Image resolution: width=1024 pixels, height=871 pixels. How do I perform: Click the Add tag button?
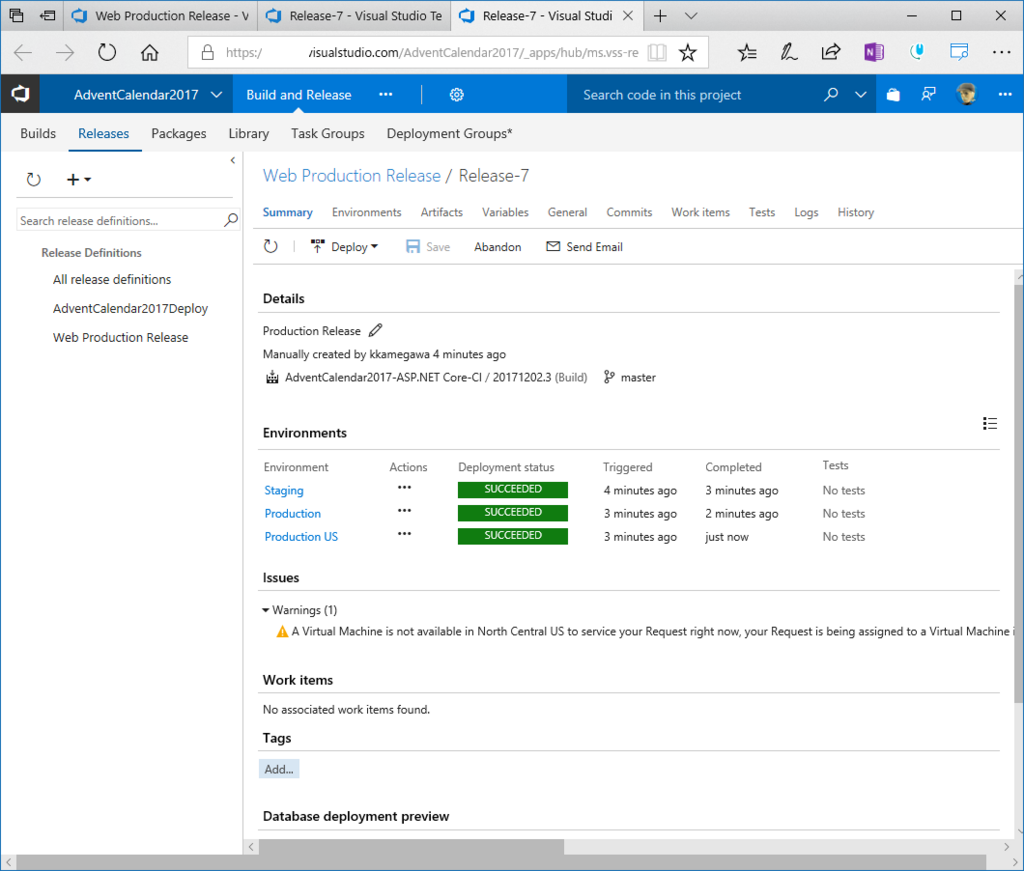point(279,769)
